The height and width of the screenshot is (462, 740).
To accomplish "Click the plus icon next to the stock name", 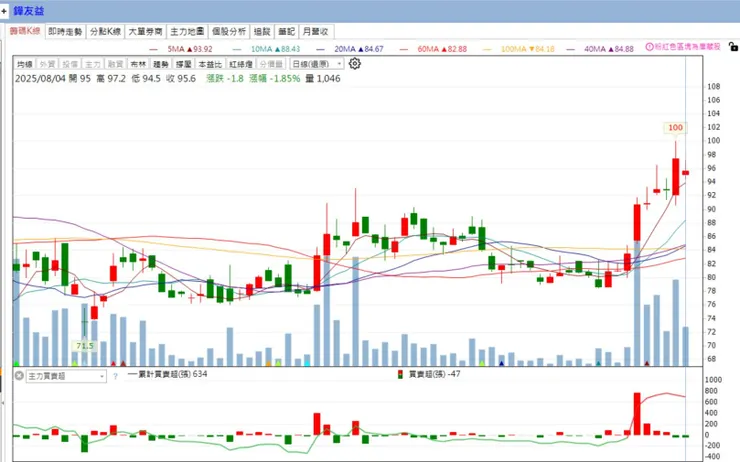I will click(x=4, y=10).
